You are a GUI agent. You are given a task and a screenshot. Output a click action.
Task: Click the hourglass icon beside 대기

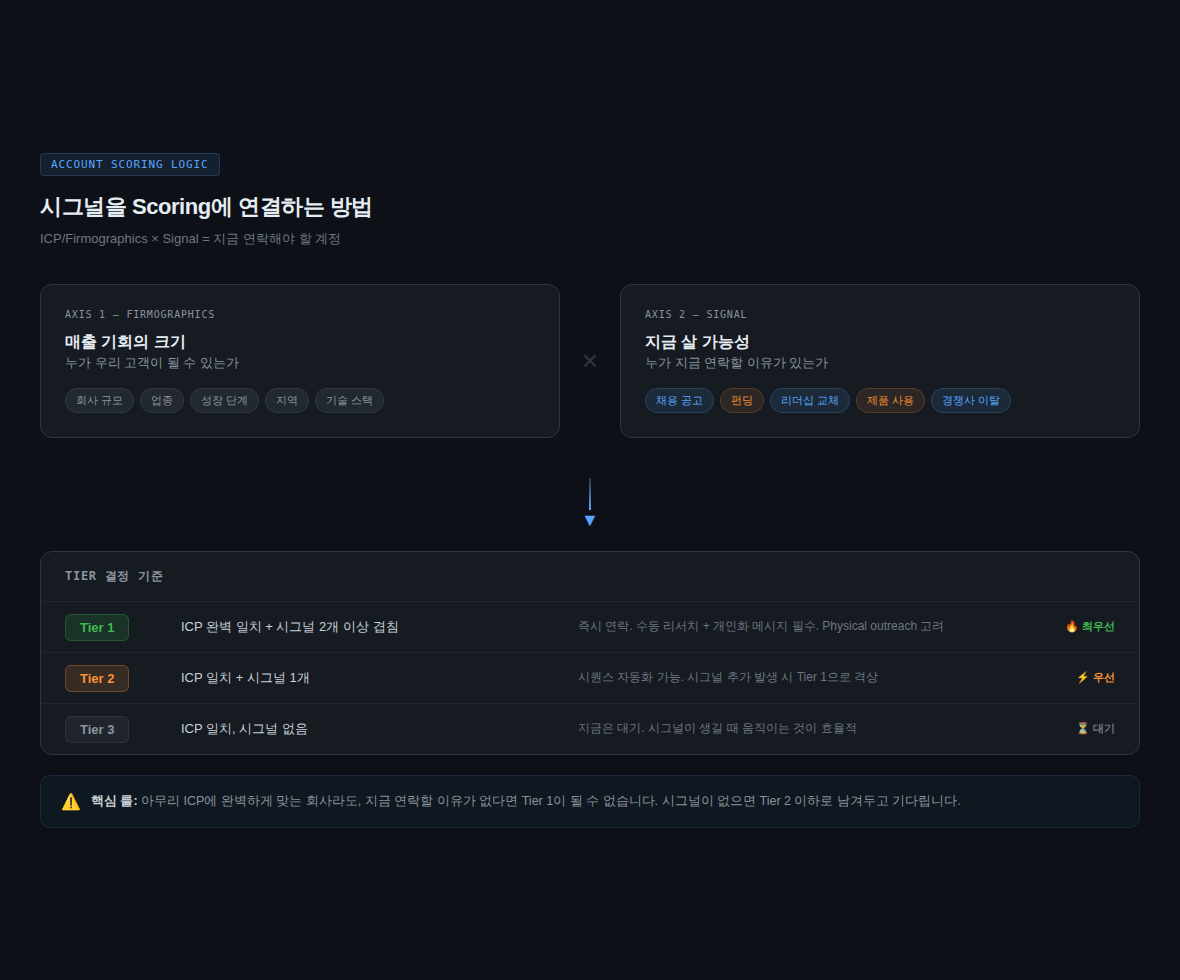coord(1082,729)
